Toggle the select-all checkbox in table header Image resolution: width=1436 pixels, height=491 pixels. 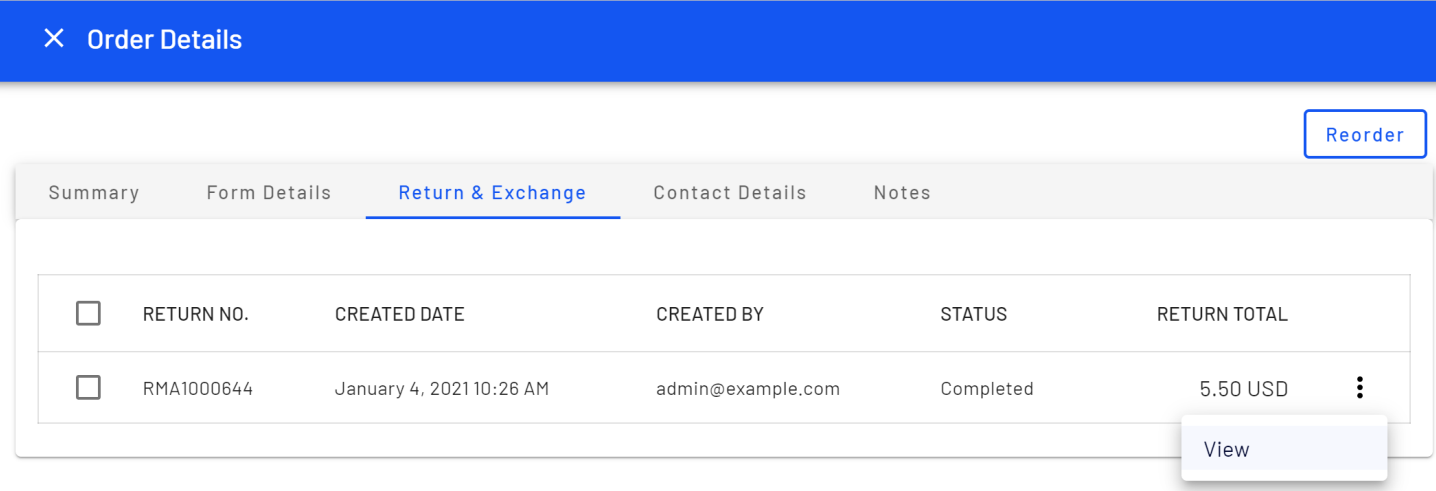coord(88,314)
